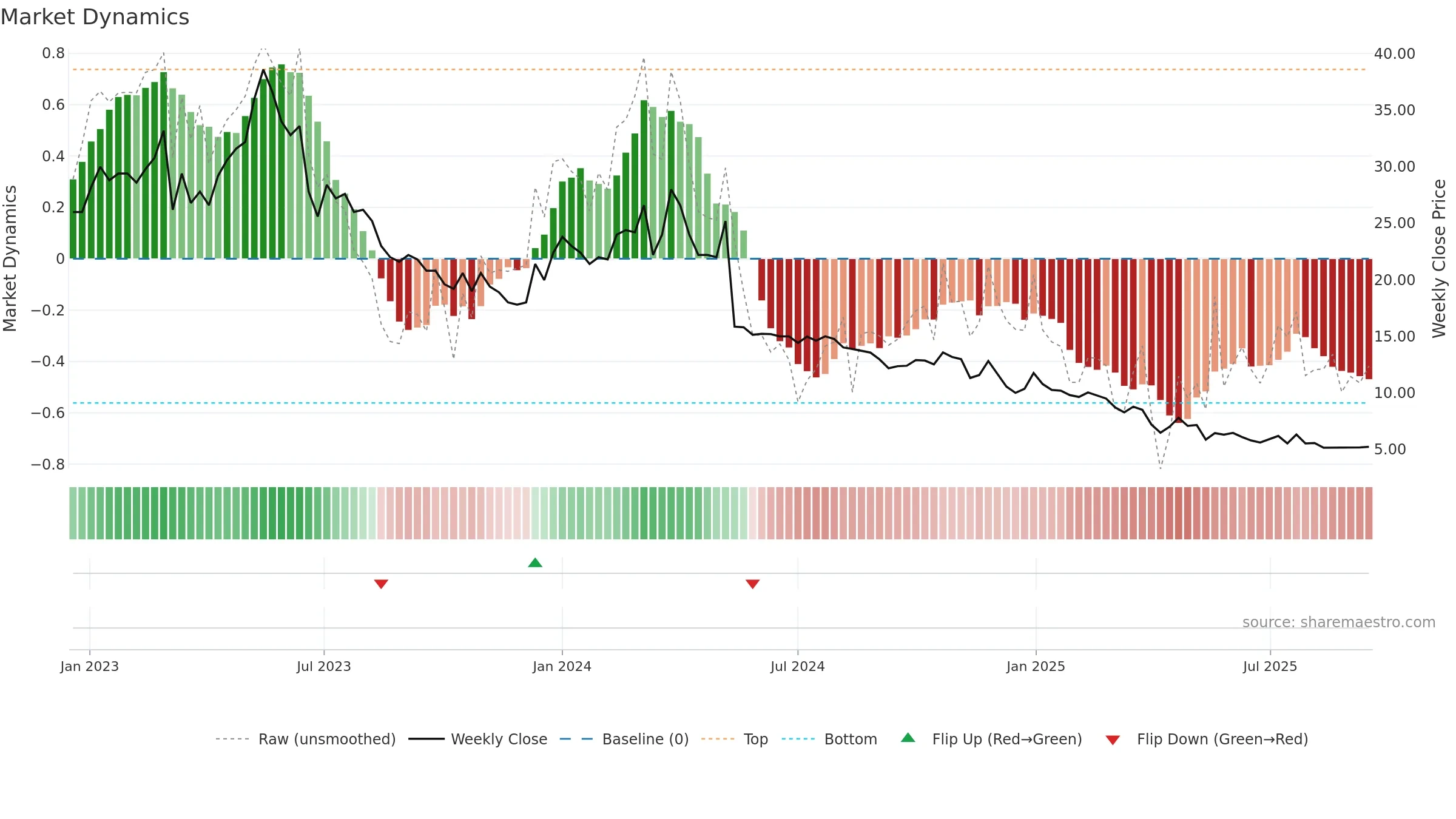Click the 0 left axis tick label
This screenshot has width=1456, height=819.
click(x=60, y=259)
